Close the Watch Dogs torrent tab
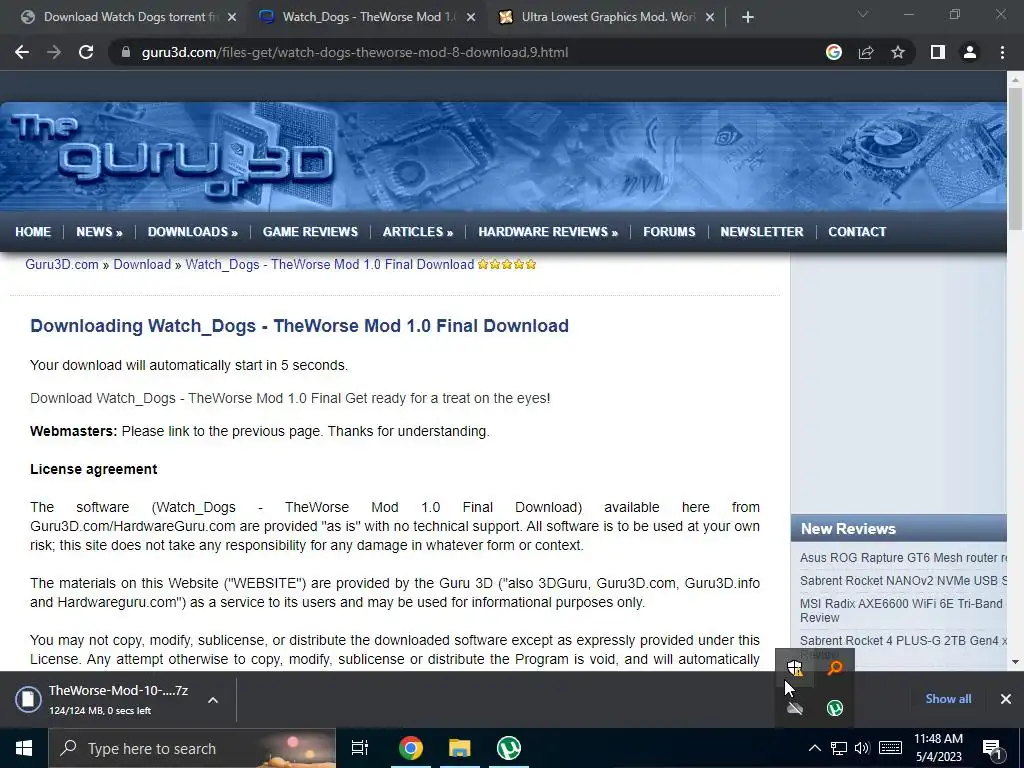This screenshot has width=1024, height=768. coord(232,17)
